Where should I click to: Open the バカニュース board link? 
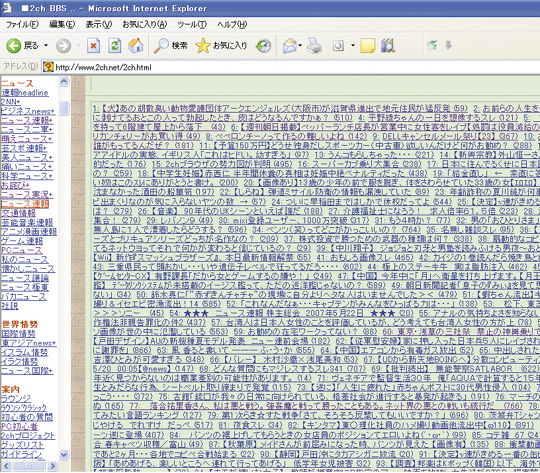[24, 297]
